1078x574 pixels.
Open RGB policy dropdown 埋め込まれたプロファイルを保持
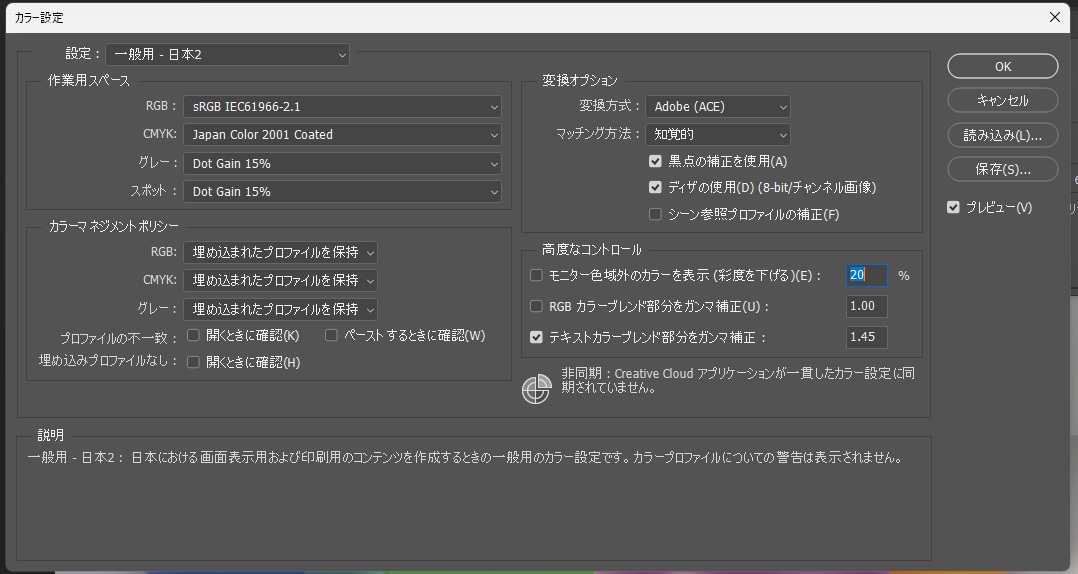[x=280, y=252]
